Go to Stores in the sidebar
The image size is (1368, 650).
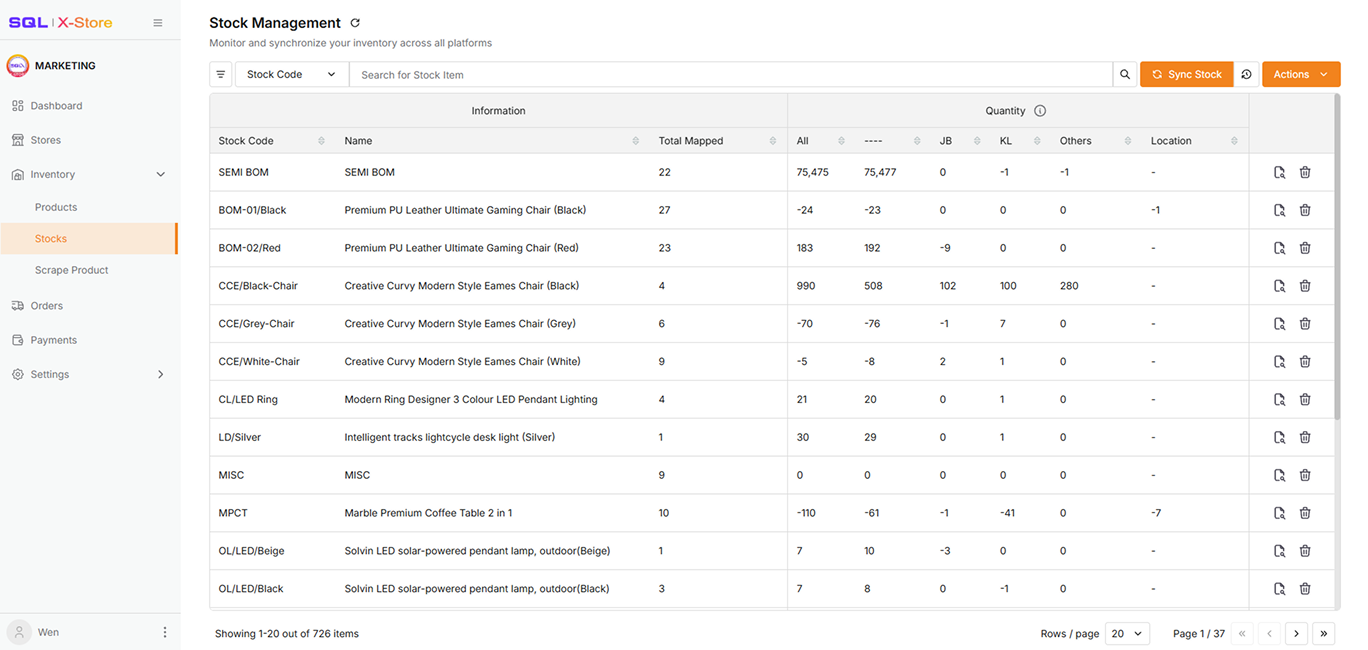coord(46,141)
